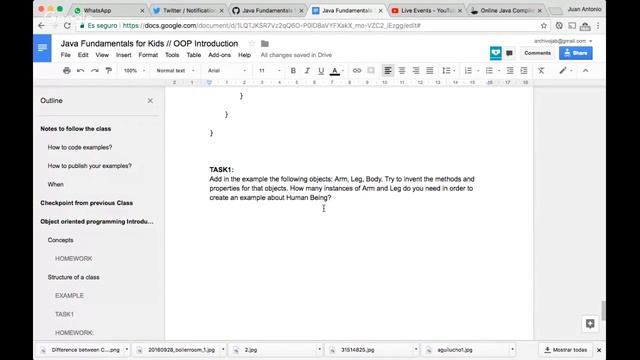This screenshot has height=360, width=640.
Task: Open the zoom level dropdown at 100%
Action: [x=134, y=71]
